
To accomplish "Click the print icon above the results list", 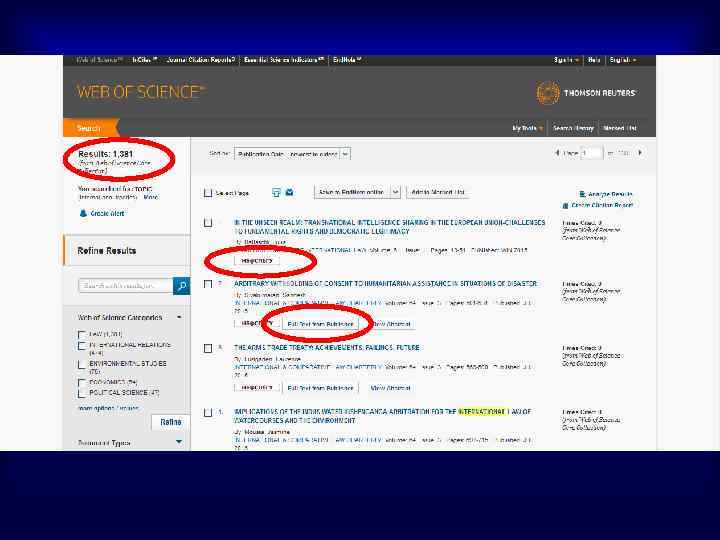I will (x=276, y=192).
